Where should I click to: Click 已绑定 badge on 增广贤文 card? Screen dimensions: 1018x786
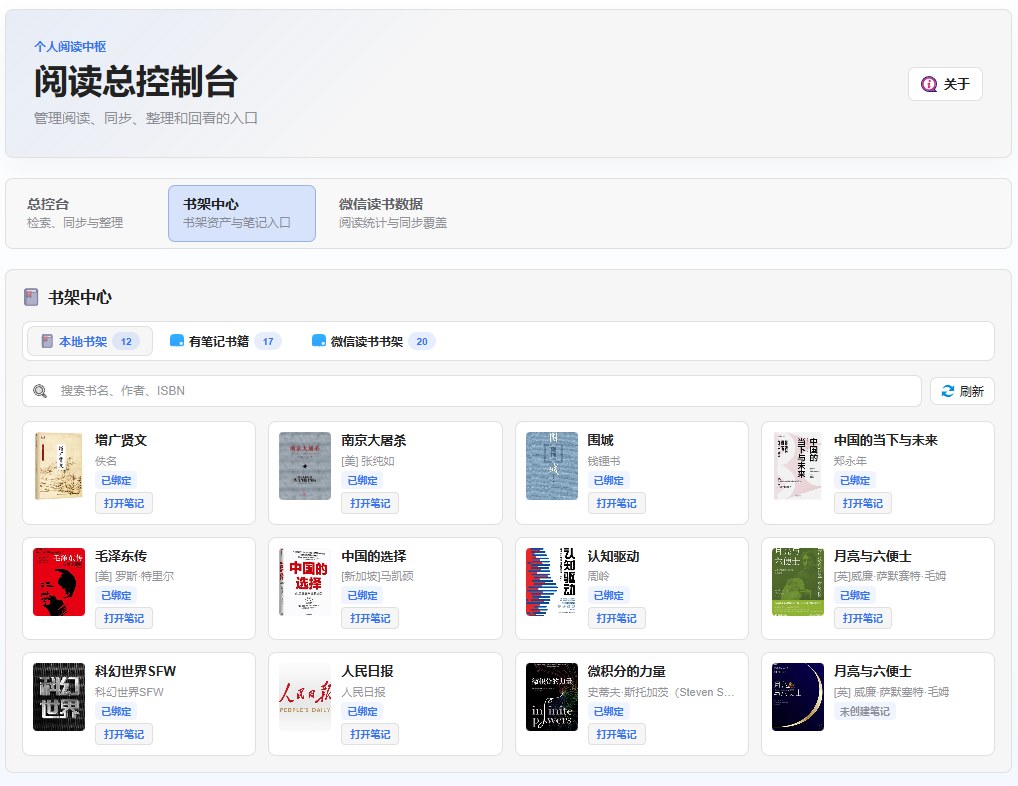tap(116, 480)
